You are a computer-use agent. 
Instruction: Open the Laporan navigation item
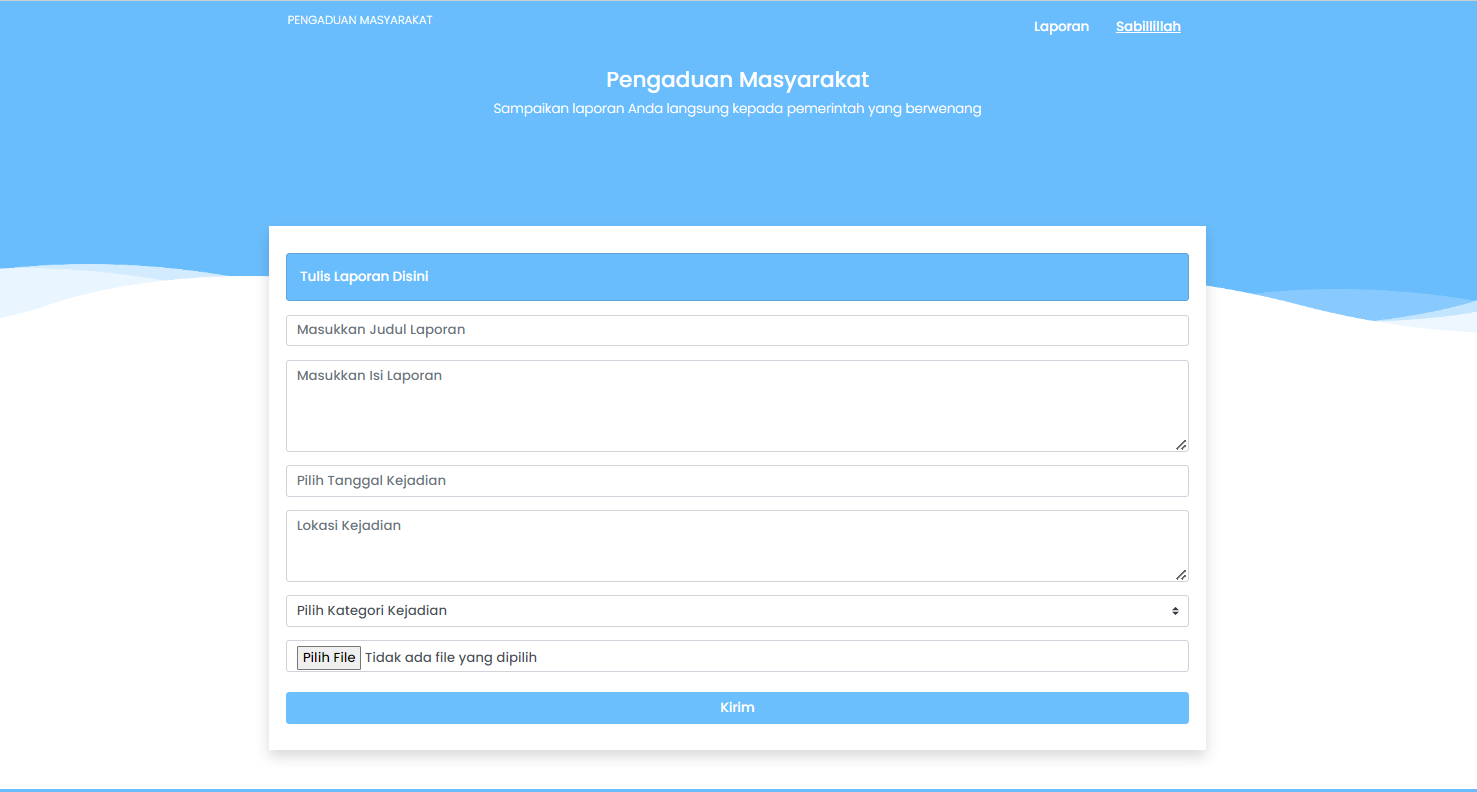point(1061,27)
